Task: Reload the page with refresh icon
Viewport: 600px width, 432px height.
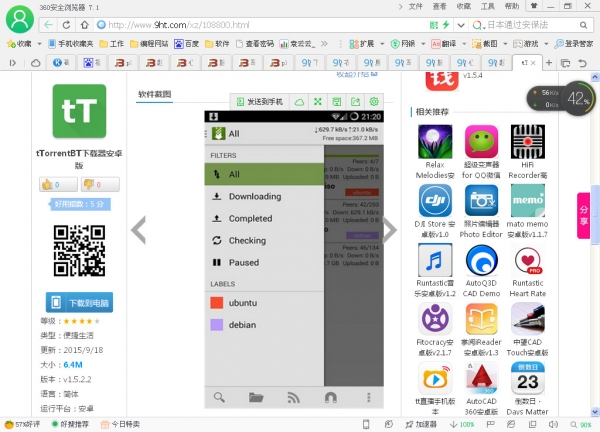Action: [66, 25]
